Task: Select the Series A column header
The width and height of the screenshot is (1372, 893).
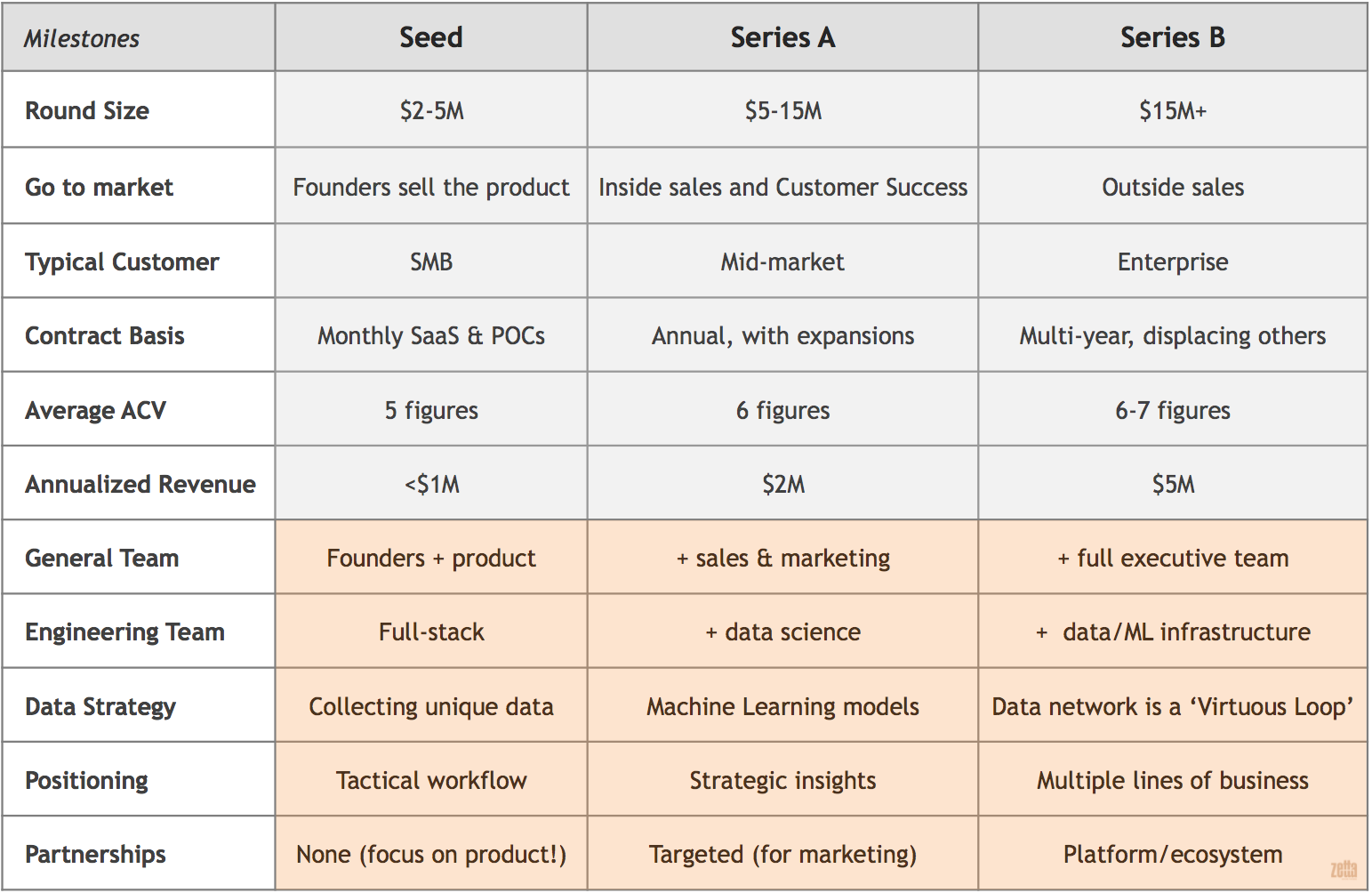Action: (782, 37)
